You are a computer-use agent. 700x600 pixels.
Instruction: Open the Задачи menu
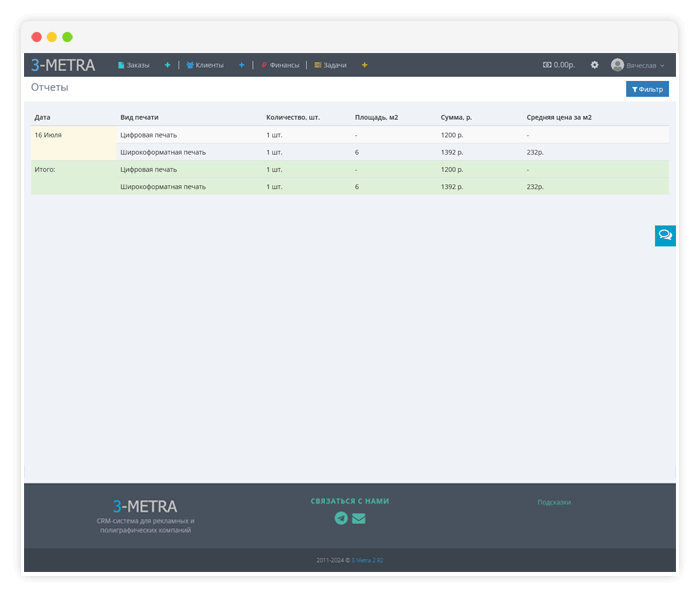point(330,65)
